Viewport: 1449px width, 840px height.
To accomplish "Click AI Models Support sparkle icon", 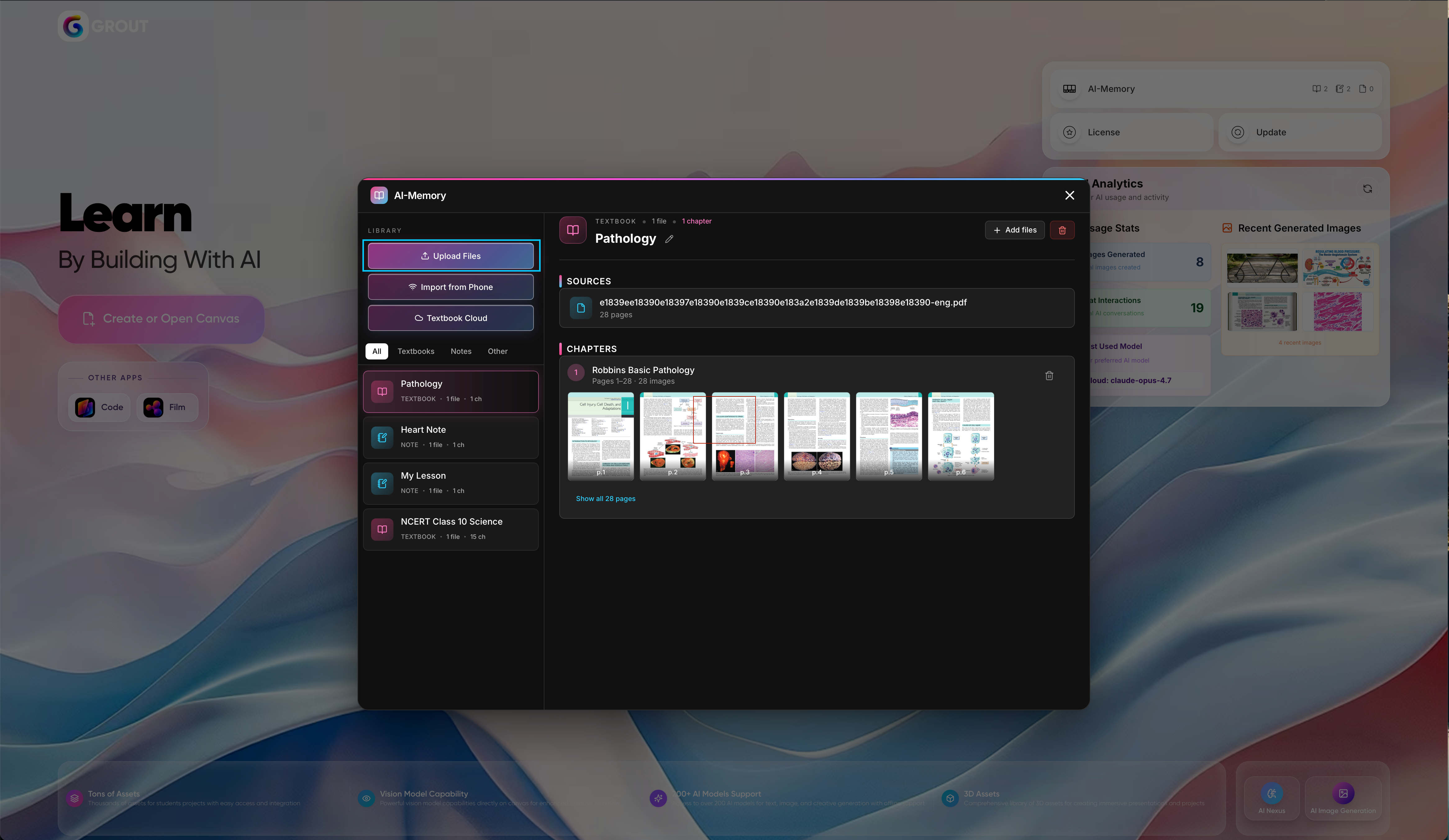I will click(658, 798).
